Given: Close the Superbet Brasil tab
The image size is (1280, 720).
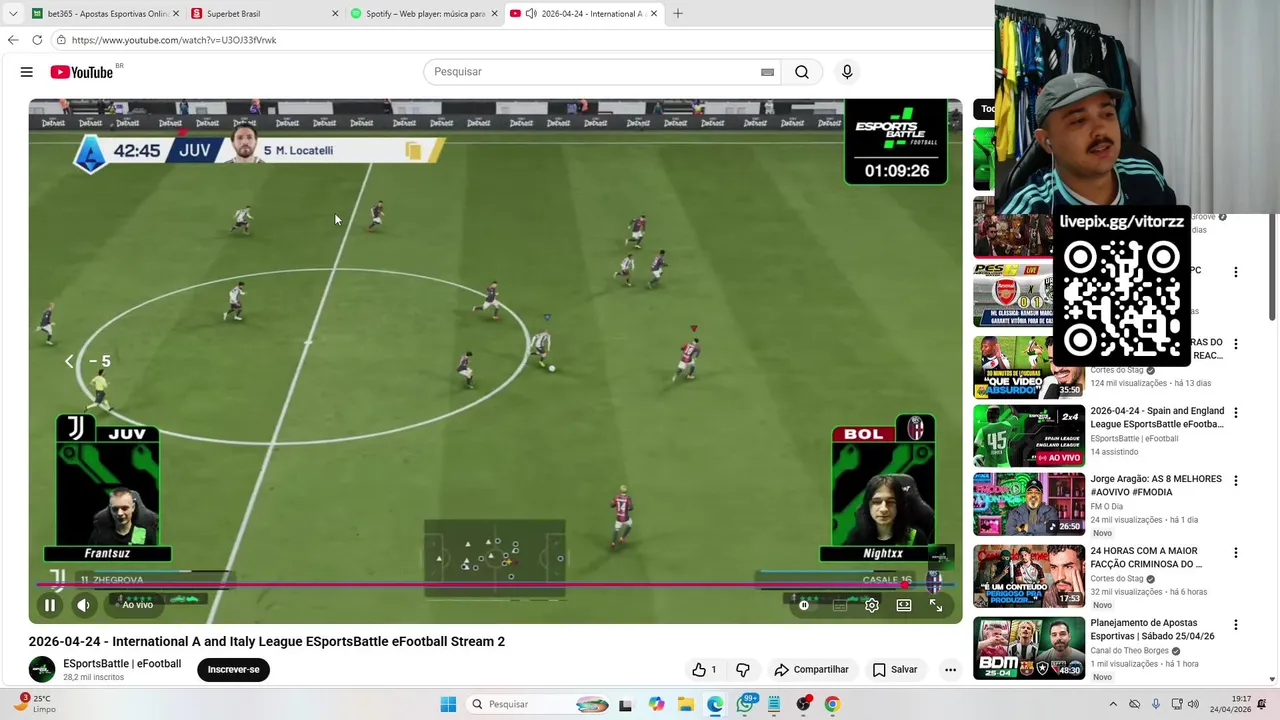Looking at the screenshot, I should (x=334, y=14).
